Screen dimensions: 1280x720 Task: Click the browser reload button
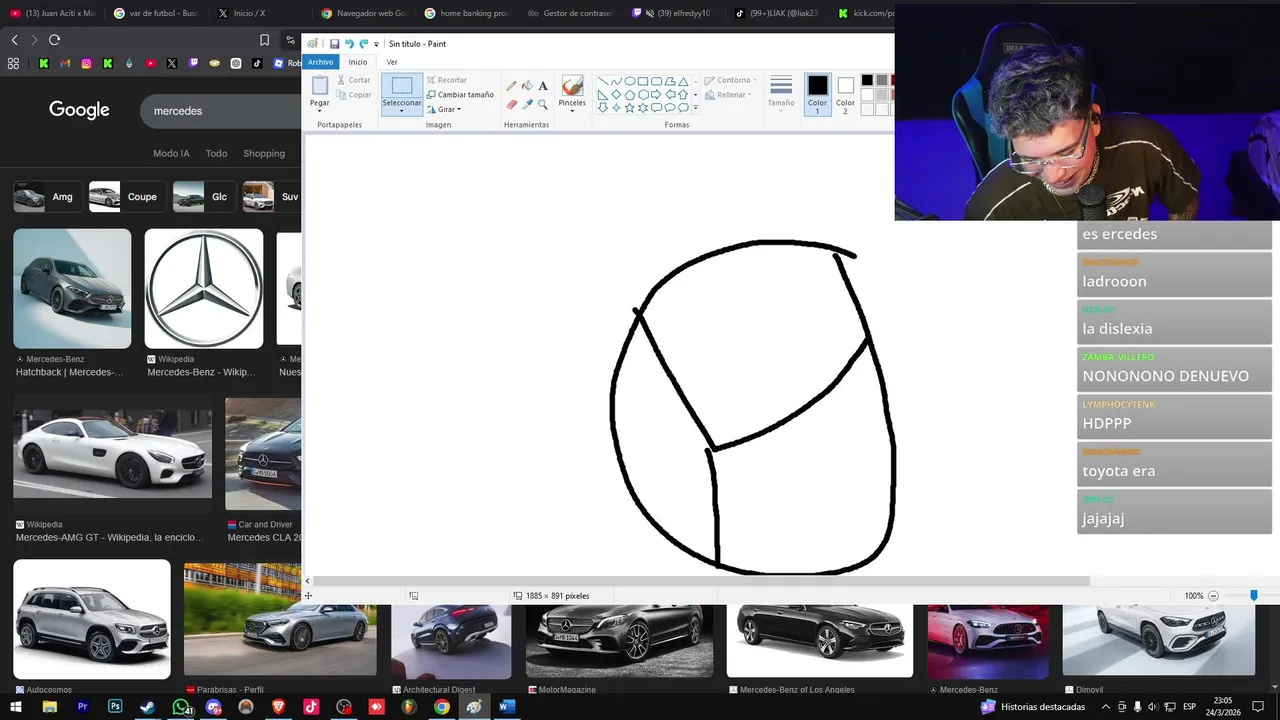[x=54, y=40]
